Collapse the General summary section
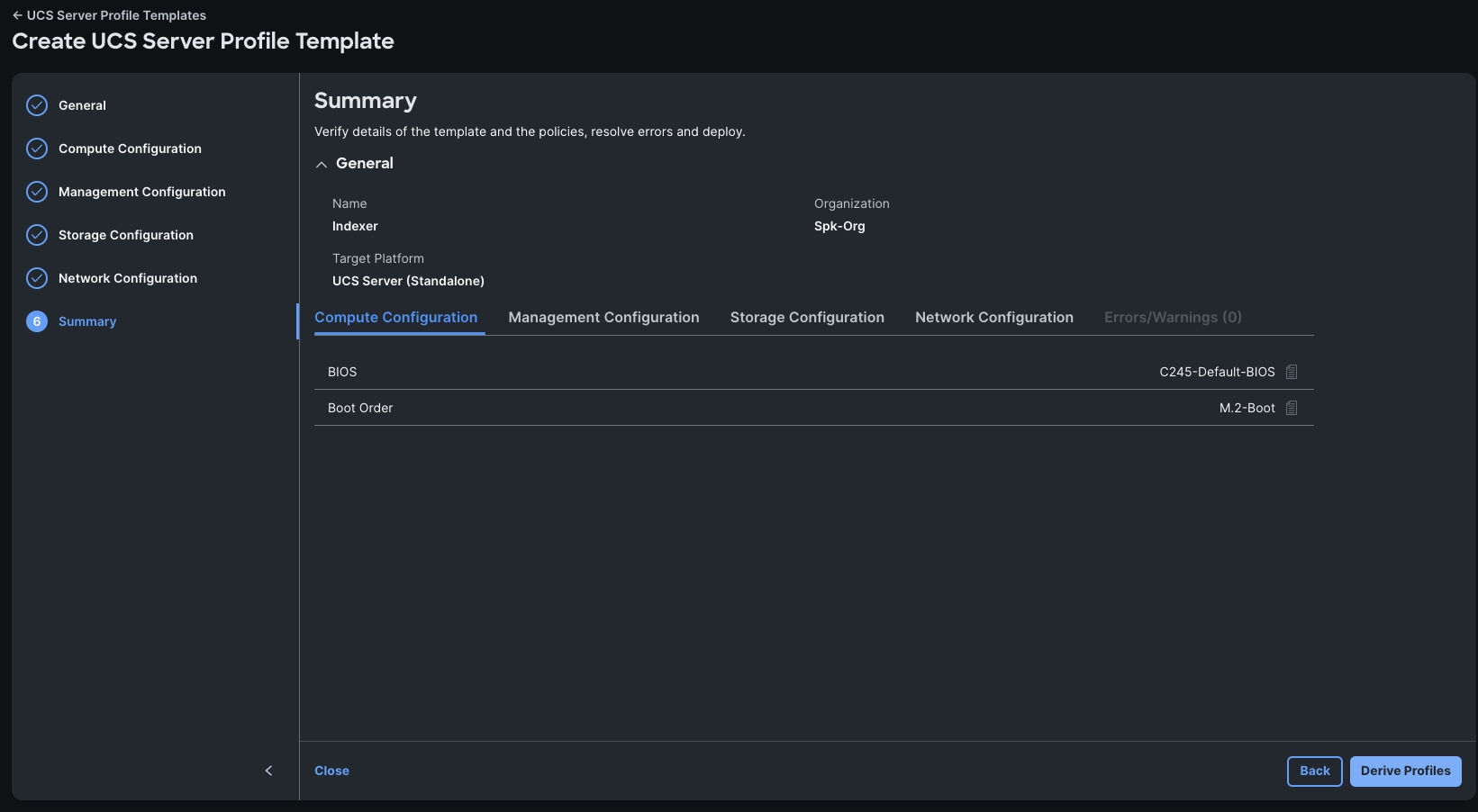Image resolution: width=1478 pixels, height=812 pixels. coord(321,164)
